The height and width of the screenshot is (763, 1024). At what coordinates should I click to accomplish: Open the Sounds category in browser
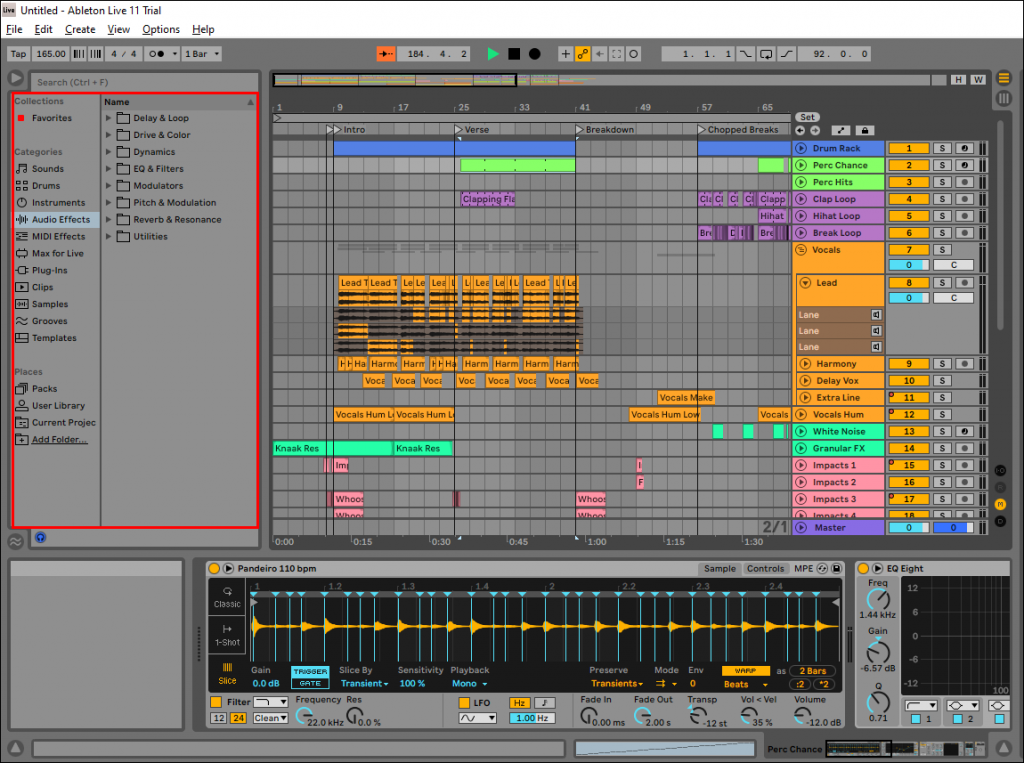coord(48,169)
